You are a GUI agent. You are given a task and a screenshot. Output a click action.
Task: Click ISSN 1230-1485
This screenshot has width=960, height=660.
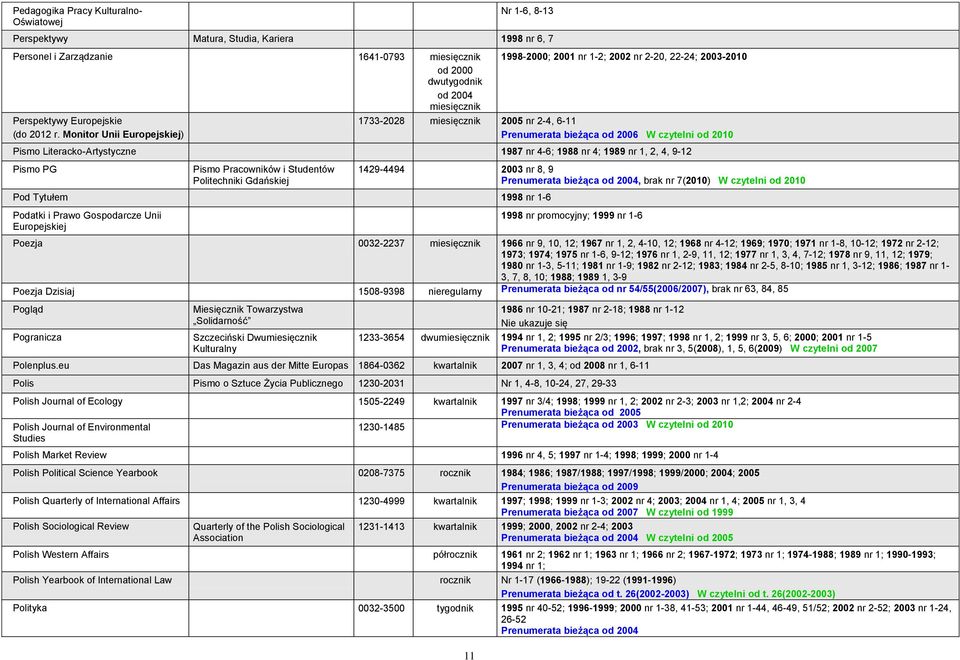[381, 427]
